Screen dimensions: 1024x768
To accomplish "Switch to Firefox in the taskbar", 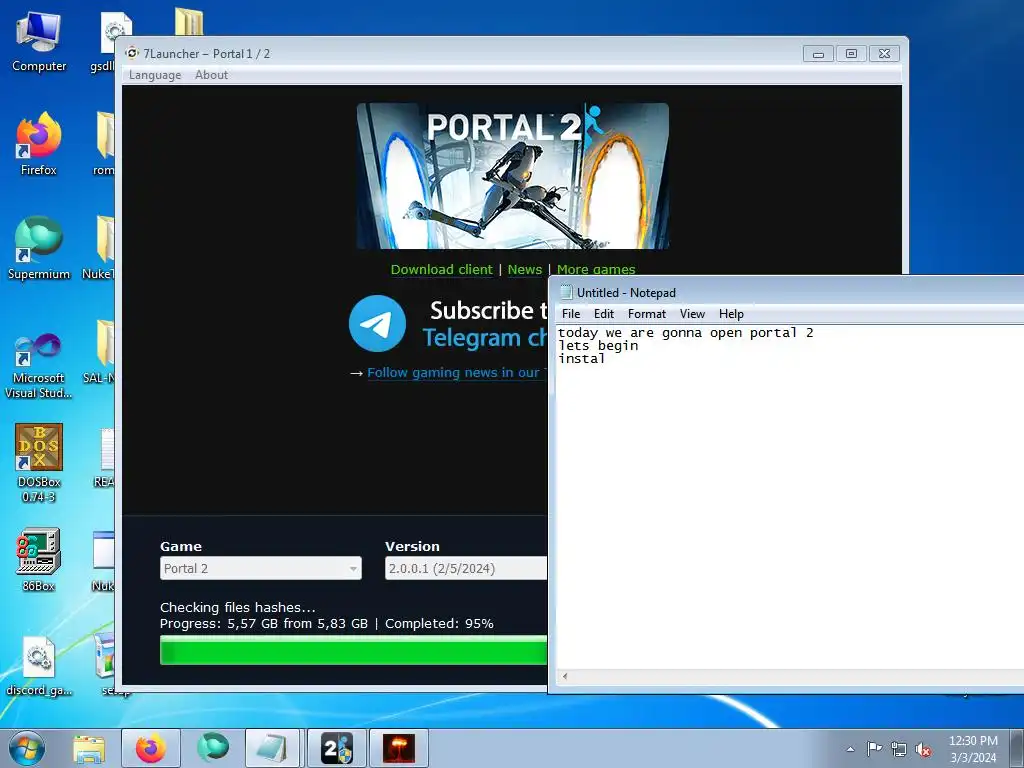I will pos(151,748).
